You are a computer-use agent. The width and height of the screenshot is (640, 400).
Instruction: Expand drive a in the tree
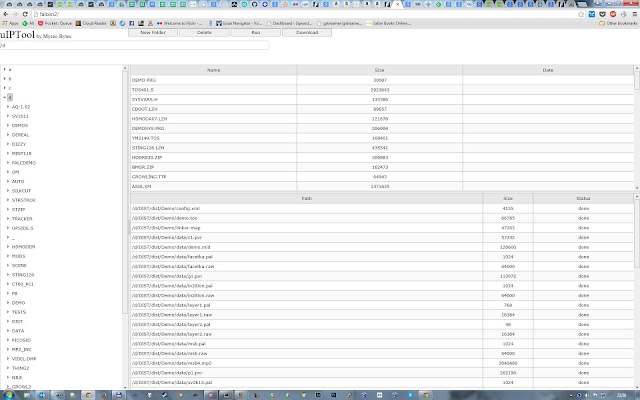click(4, 69)
